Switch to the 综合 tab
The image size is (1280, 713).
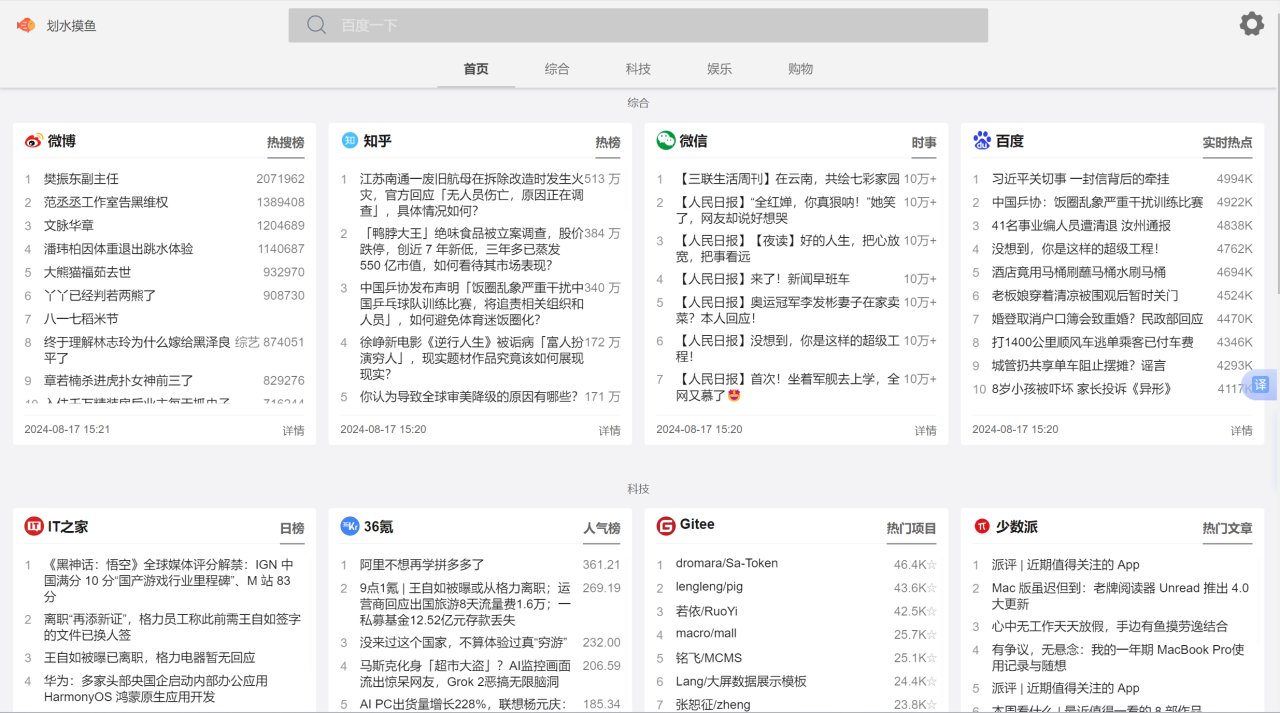point(557,69)
